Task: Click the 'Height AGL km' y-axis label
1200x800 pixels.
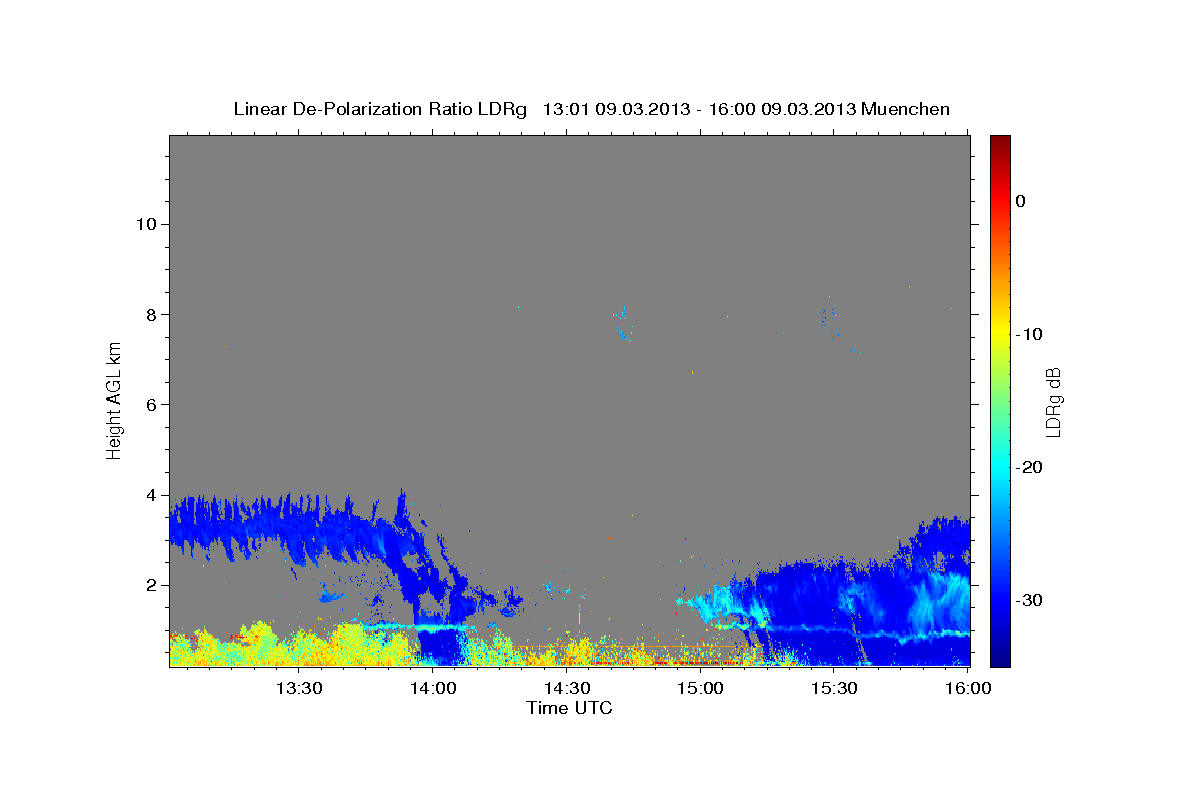Action: tap(114, 400)
